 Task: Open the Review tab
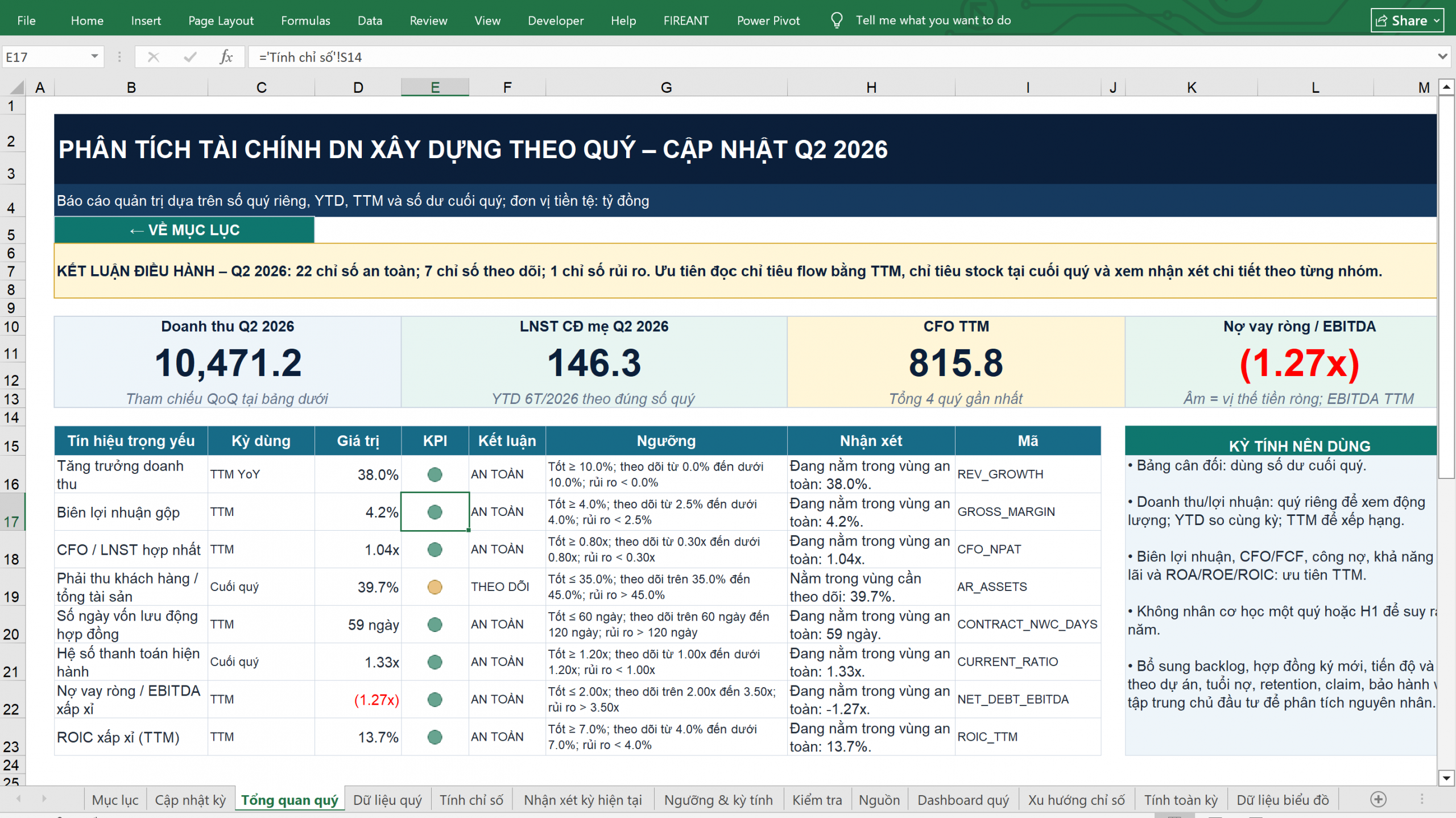pyautogui.click(x=428, y=20)
